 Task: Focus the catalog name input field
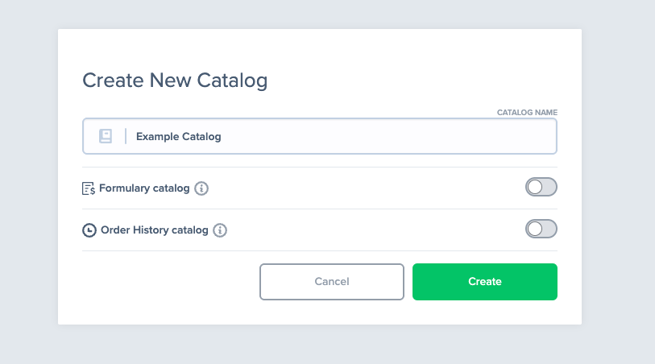tap(320, 136)
